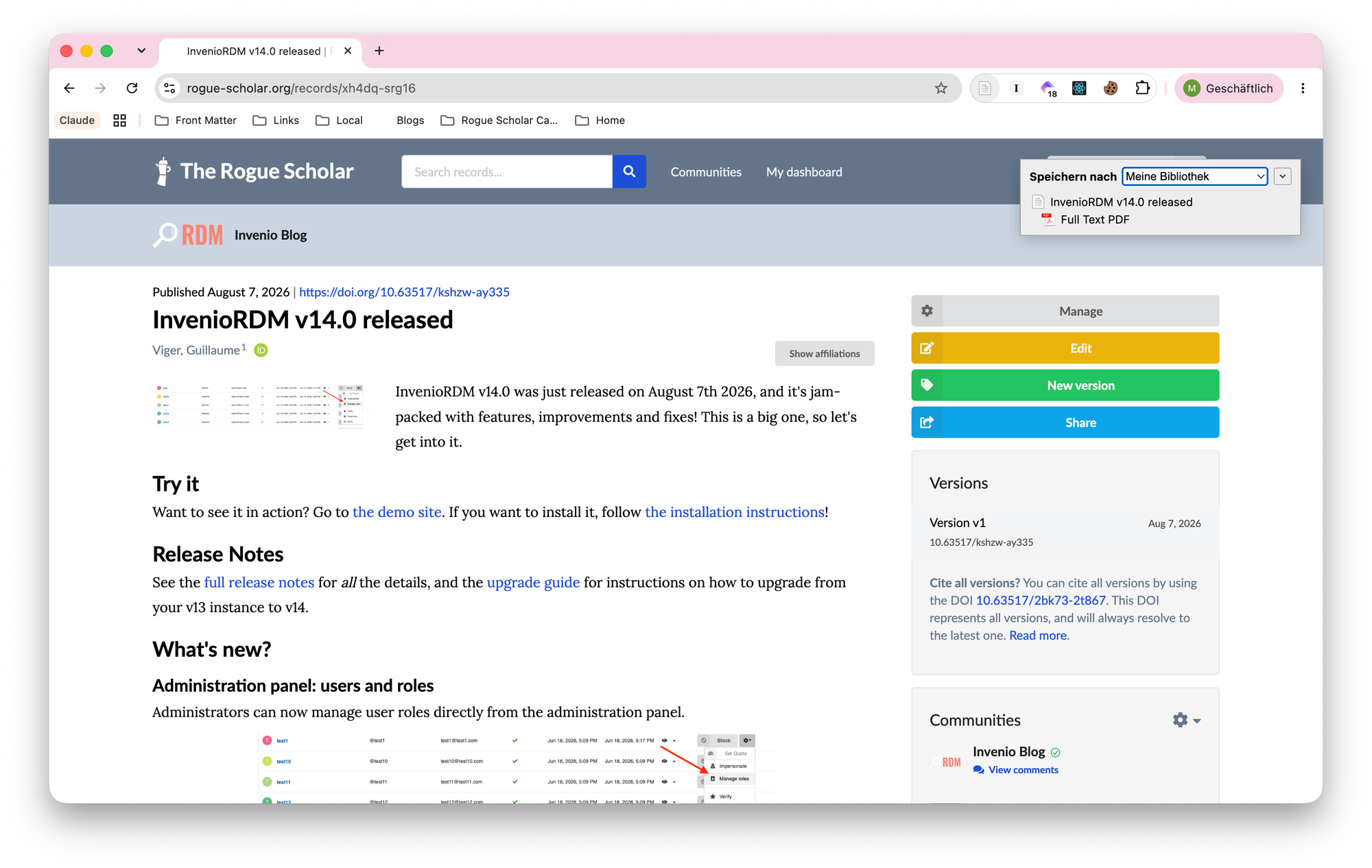Click the blue search magnifier button
This screenshot has height=868, width=1372.
click(629, 171)
